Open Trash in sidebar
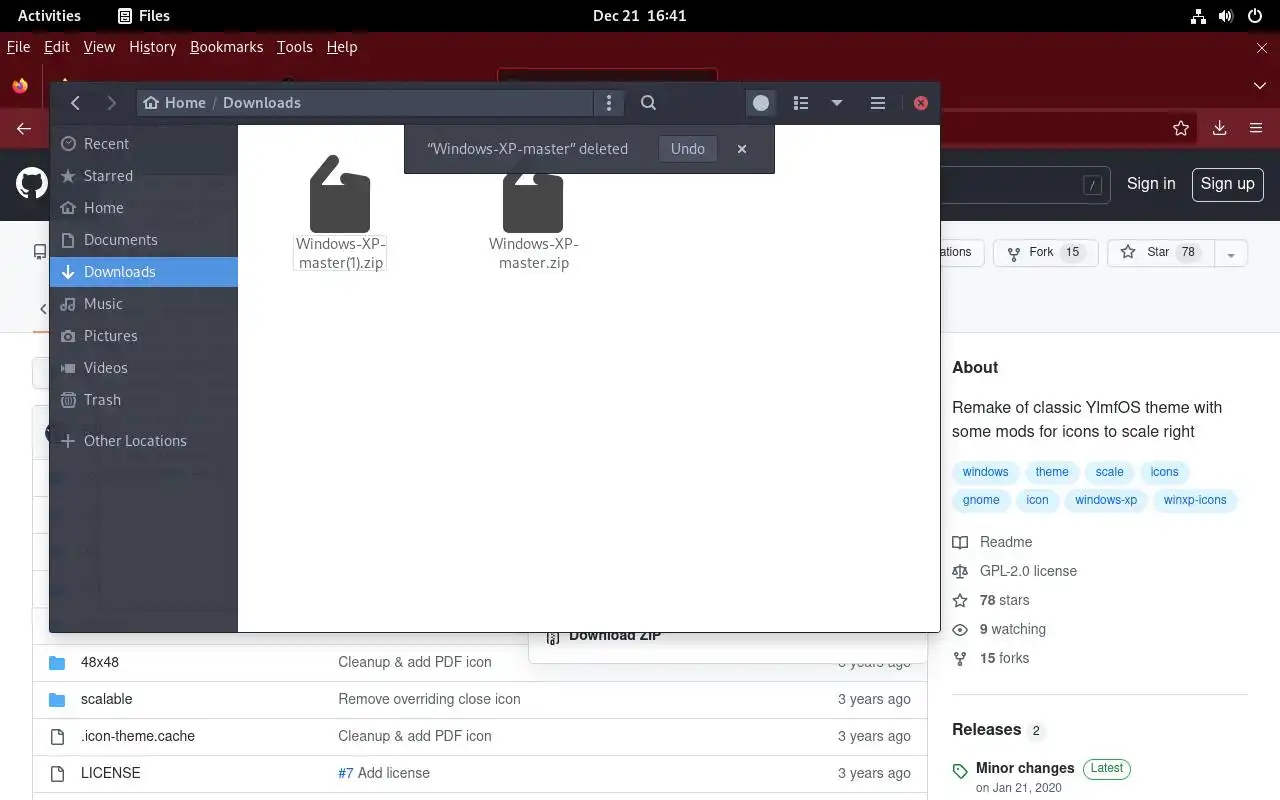 [x=144, y=400]
